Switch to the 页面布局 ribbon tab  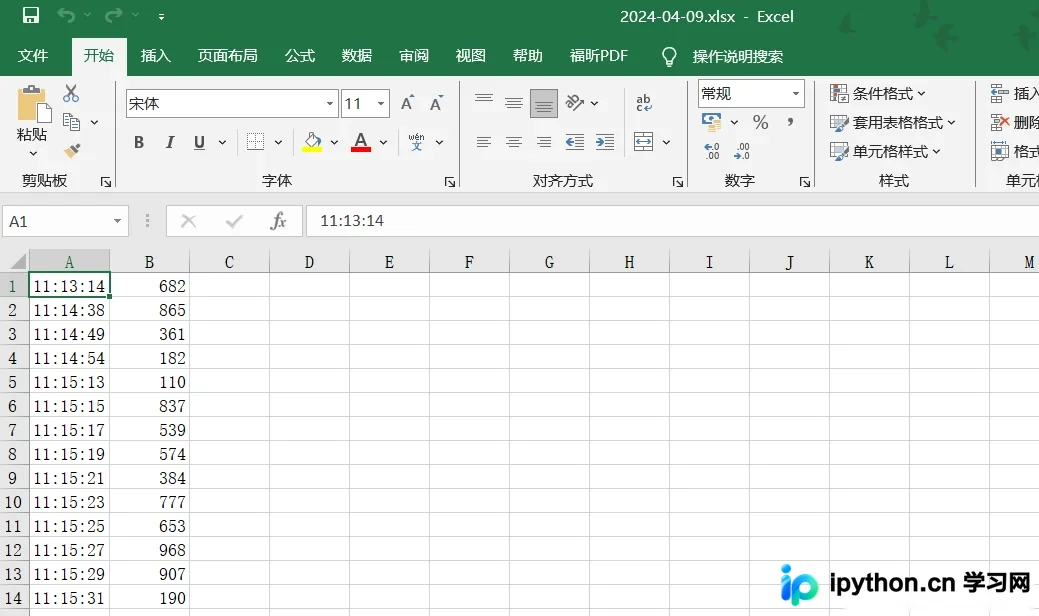coord(227,56)
